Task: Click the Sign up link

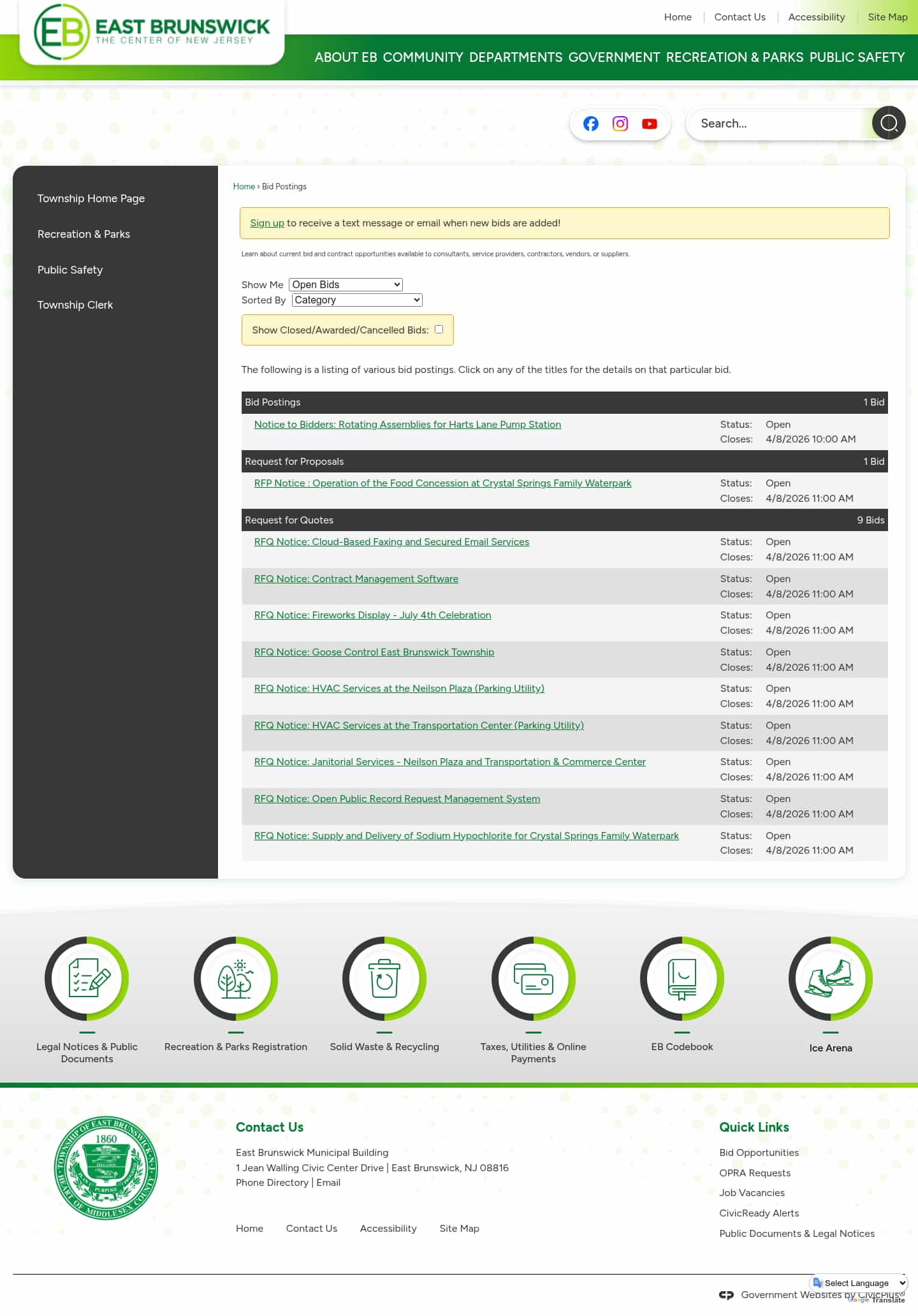Action: (x=267, y=223)
